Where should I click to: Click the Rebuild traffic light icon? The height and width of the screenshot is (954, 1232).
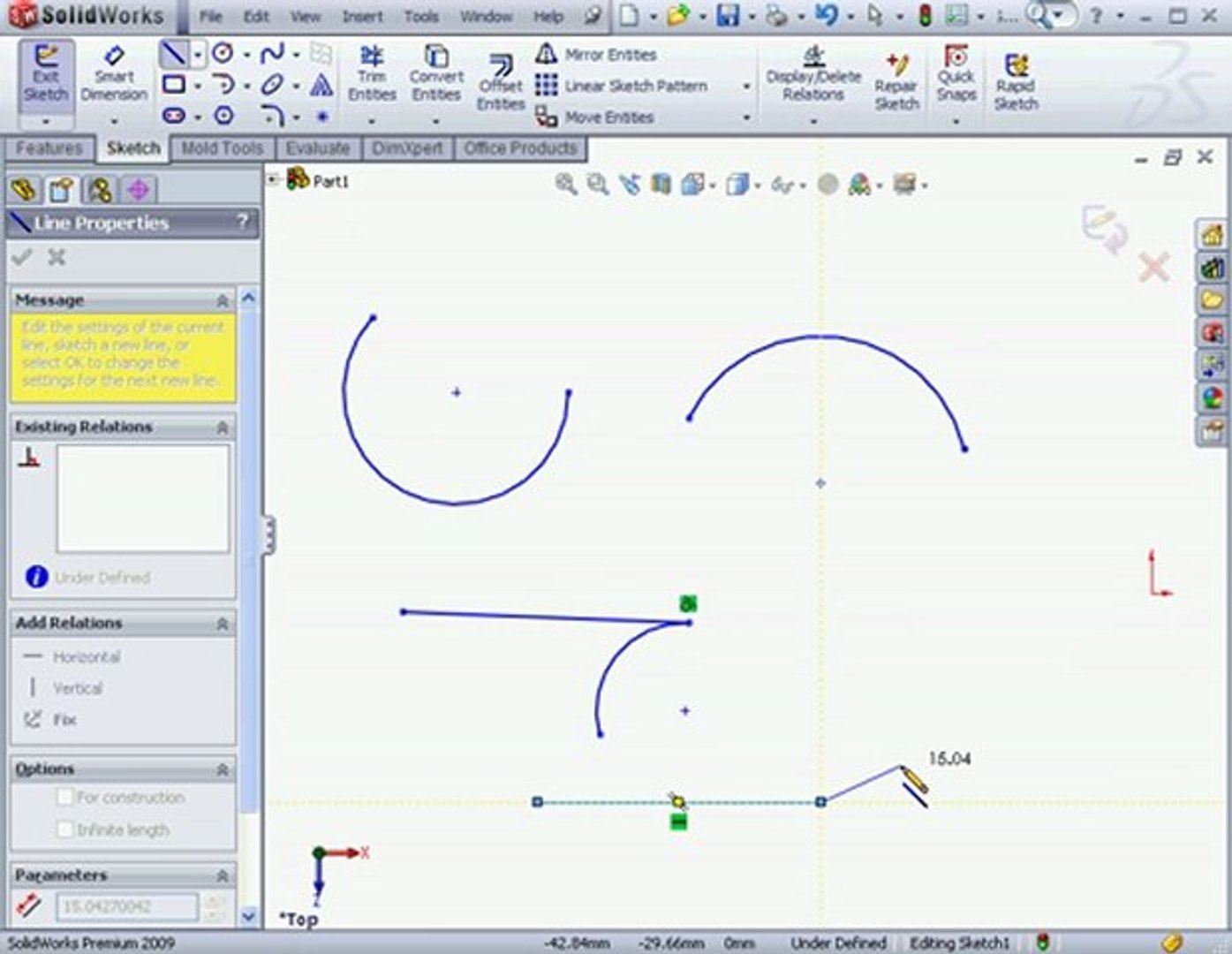[x=925, y=16]
